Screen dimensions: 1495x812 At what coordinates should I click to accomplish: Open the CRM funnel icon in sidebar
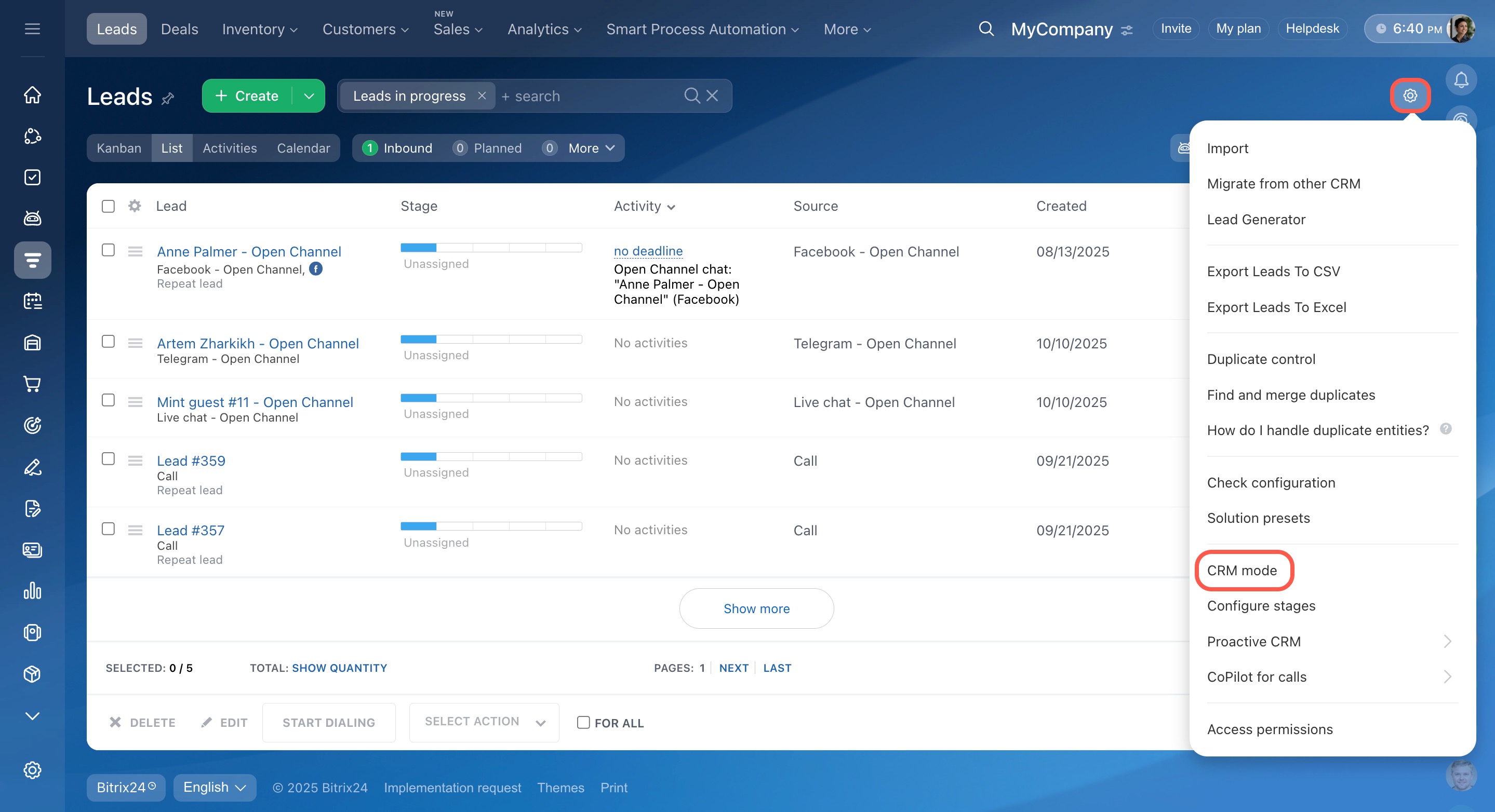pos(33,260)
